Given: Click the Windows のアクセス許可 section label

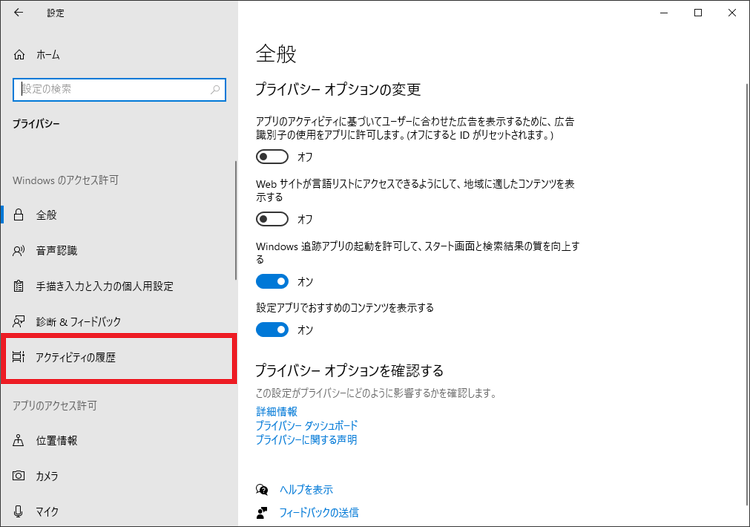Looking at the screenshot, I should tap(66, 180).
